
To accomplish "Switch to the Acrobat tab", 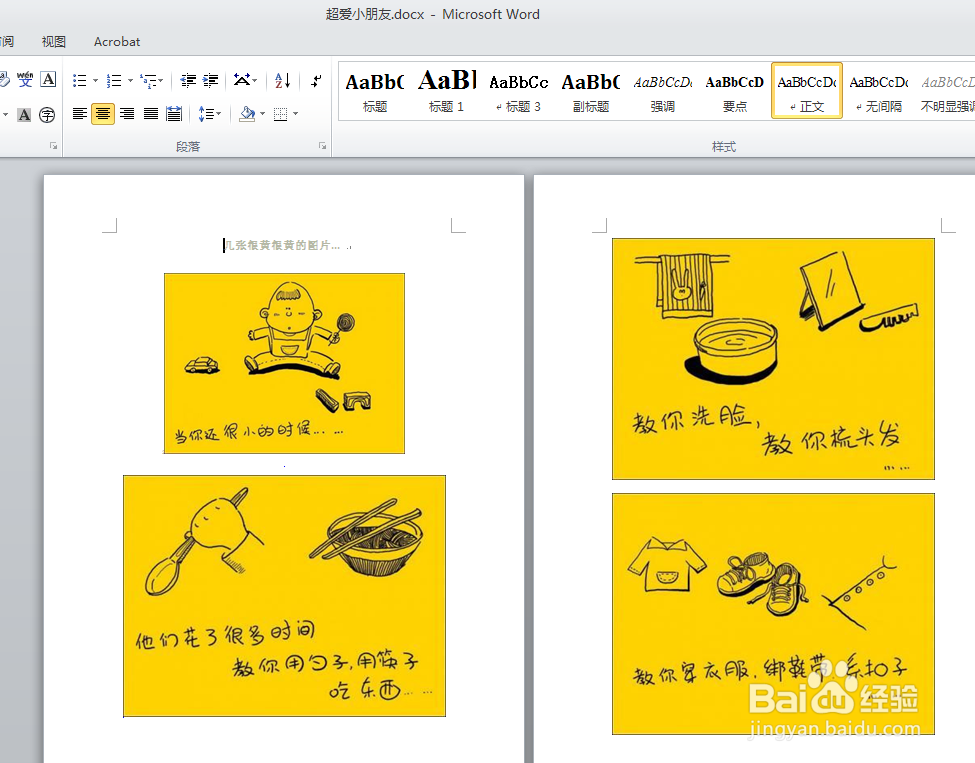I will point(116,41).
